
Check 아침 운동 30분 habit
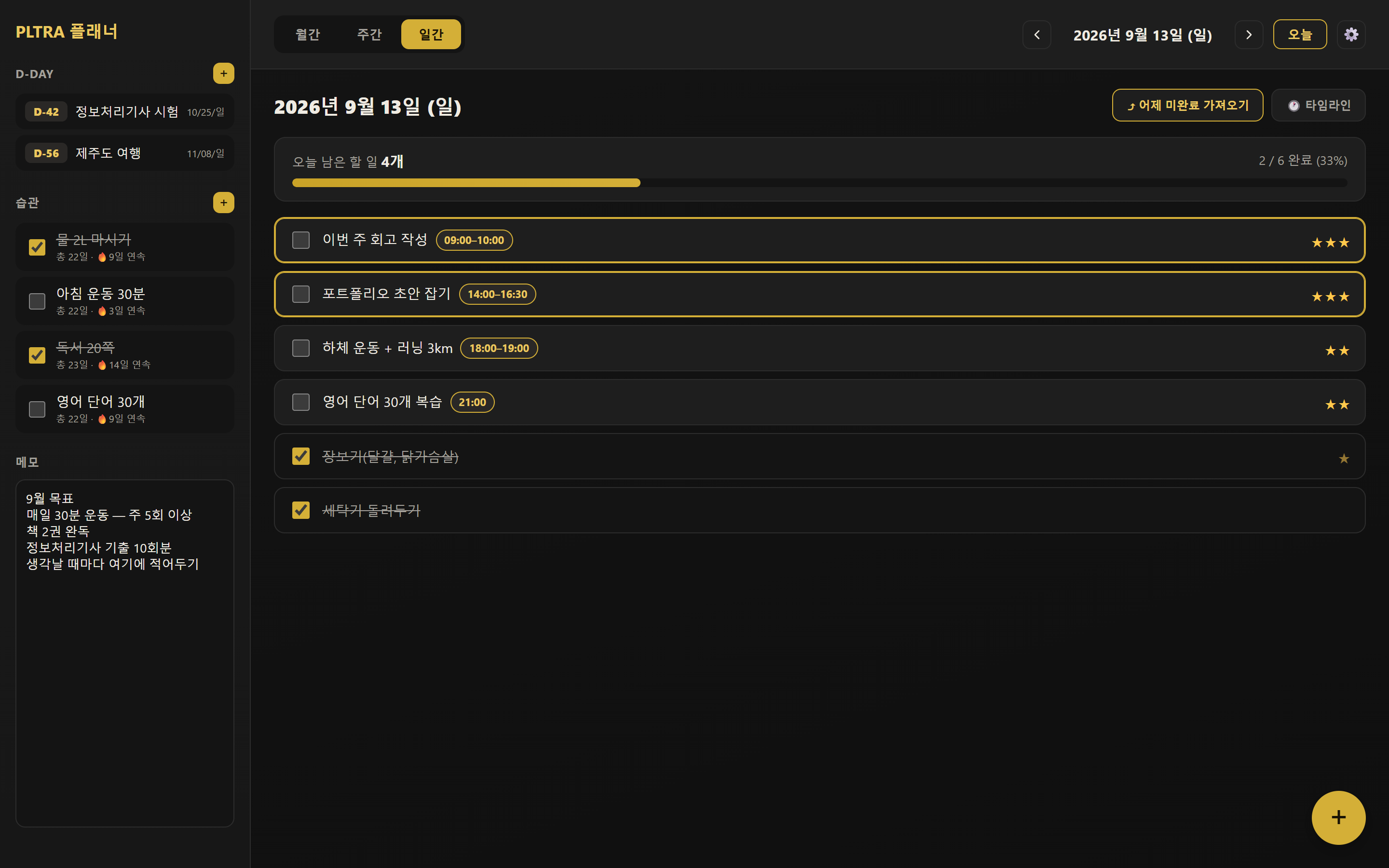(x=37, y=301)
